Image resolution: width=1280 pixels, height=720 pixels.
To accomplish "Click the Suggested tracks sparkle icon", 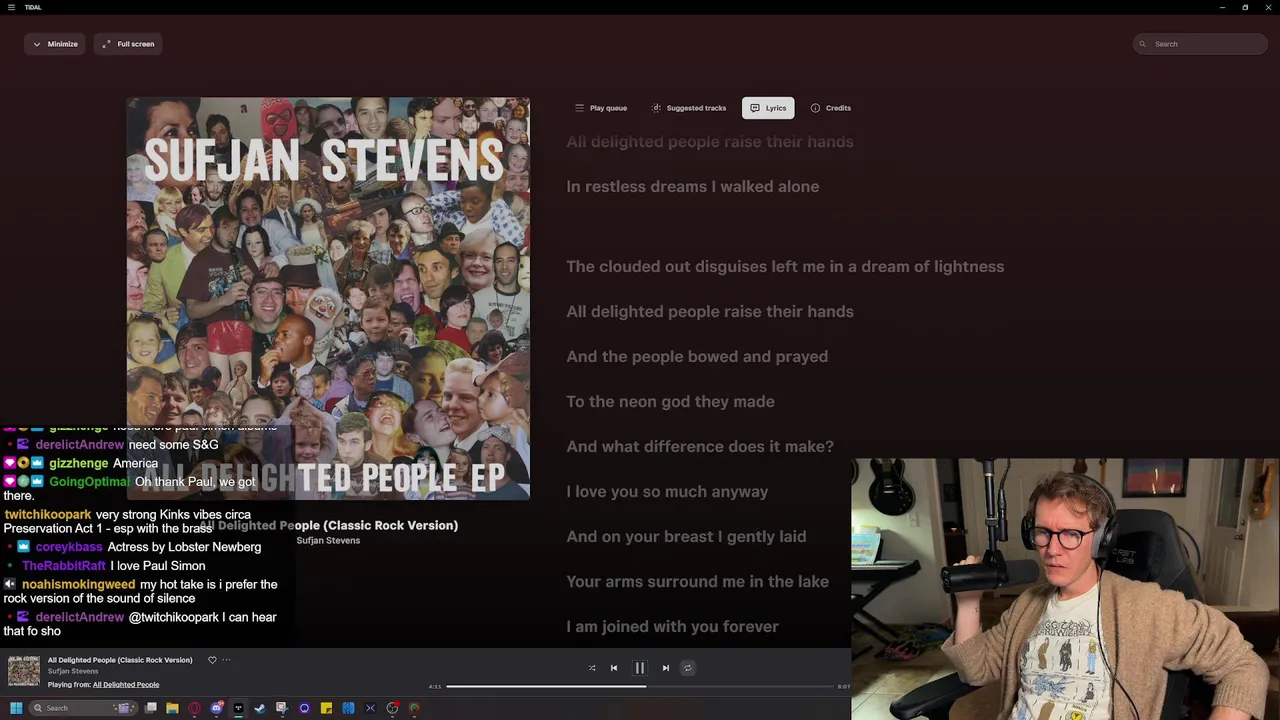I will click(656, 108).
